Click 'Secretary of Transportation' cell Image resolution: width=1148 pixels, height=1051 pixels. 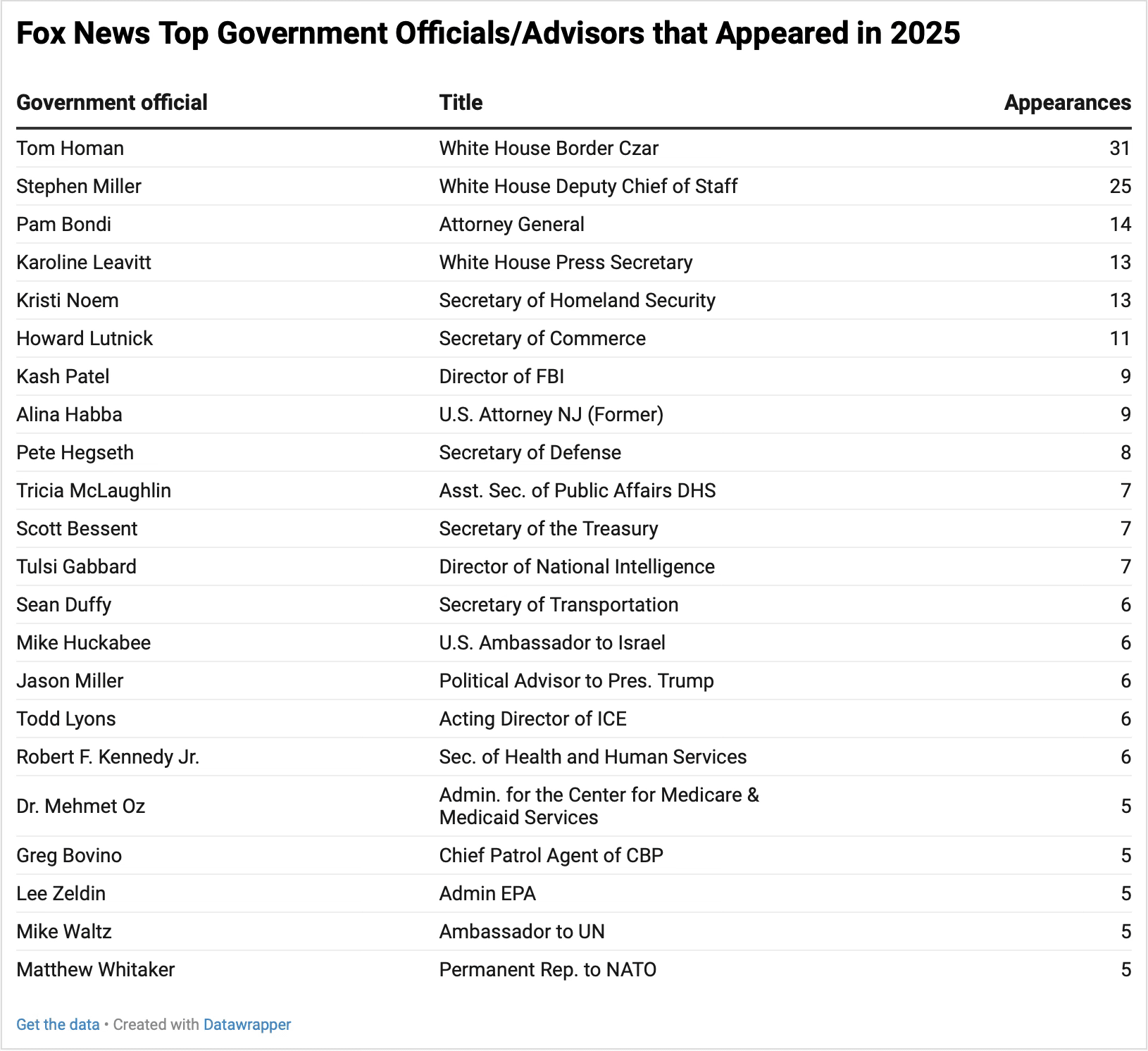click(x=559, y=604)
